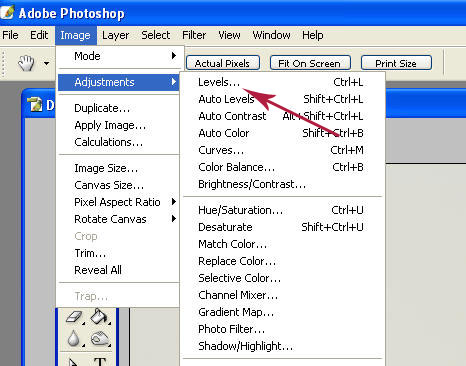Choose Match Color... adjustment
Image resolution: width=466 pixels, height=366 pixels.
282,244
